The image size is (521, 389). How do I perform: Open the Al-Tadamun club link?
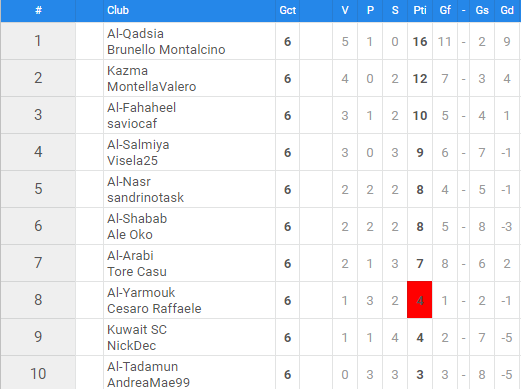[142, 367]
